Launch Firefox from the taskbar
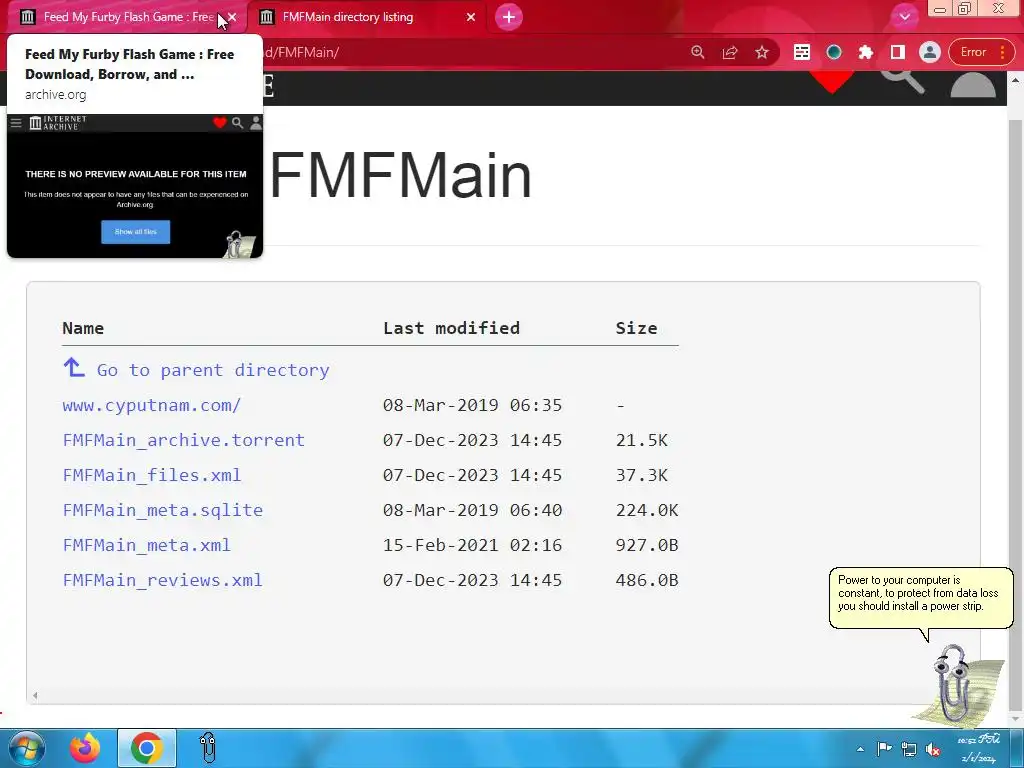This screenshot has height=768, width=1024. pyautogui.click(x=86, y=748)
